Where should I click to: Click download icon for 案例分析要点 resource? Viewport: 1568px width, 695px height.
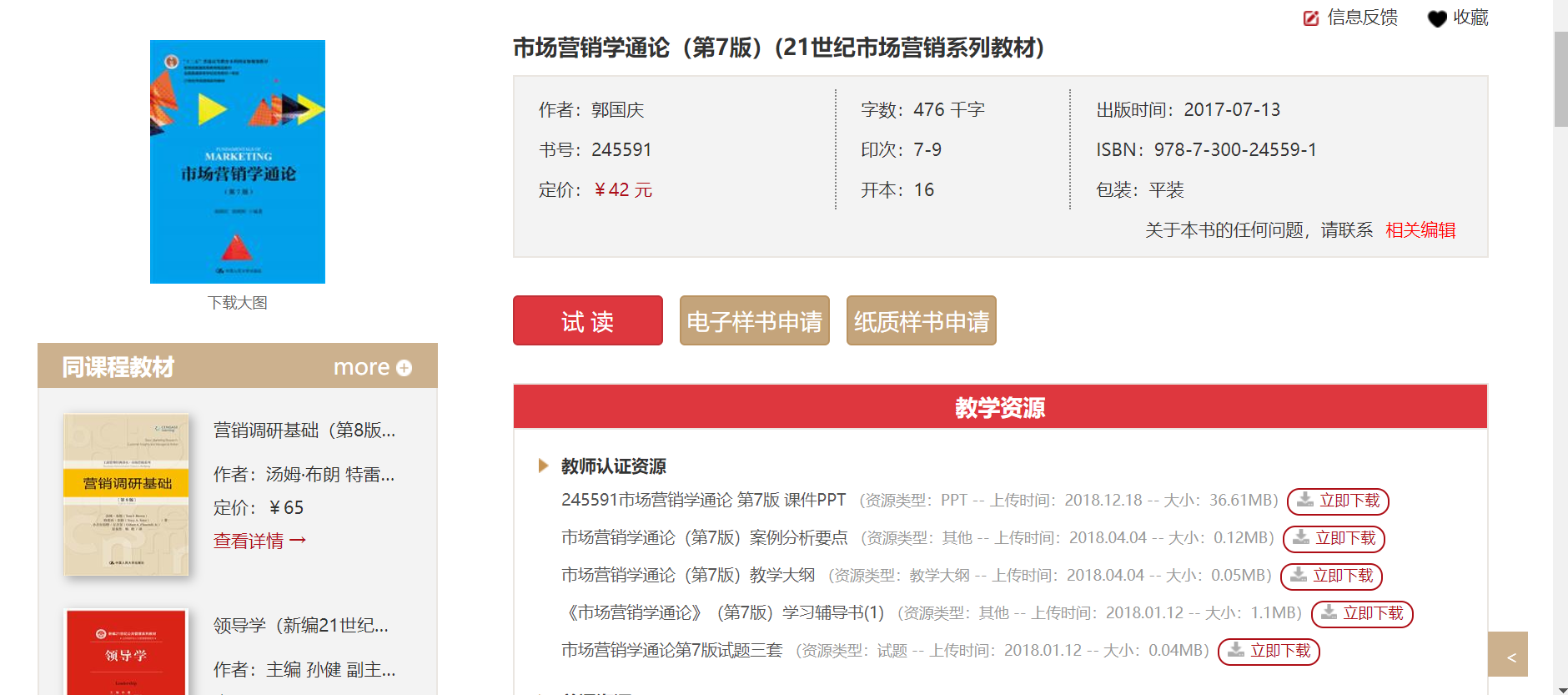pos(1301,537)
